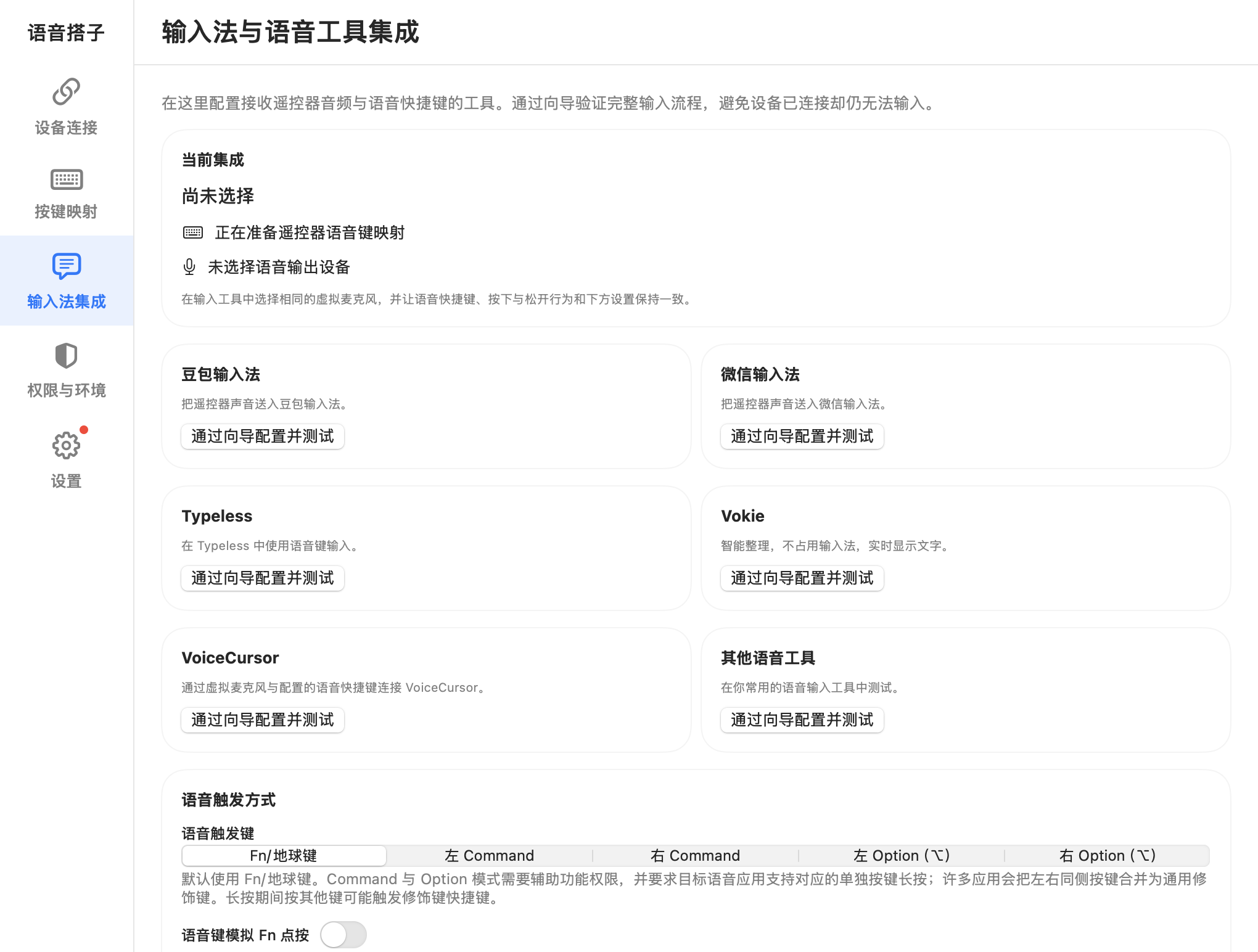Click the 设置 sidebar label
The image size is (1258, 952).
(x=66, y=481)
